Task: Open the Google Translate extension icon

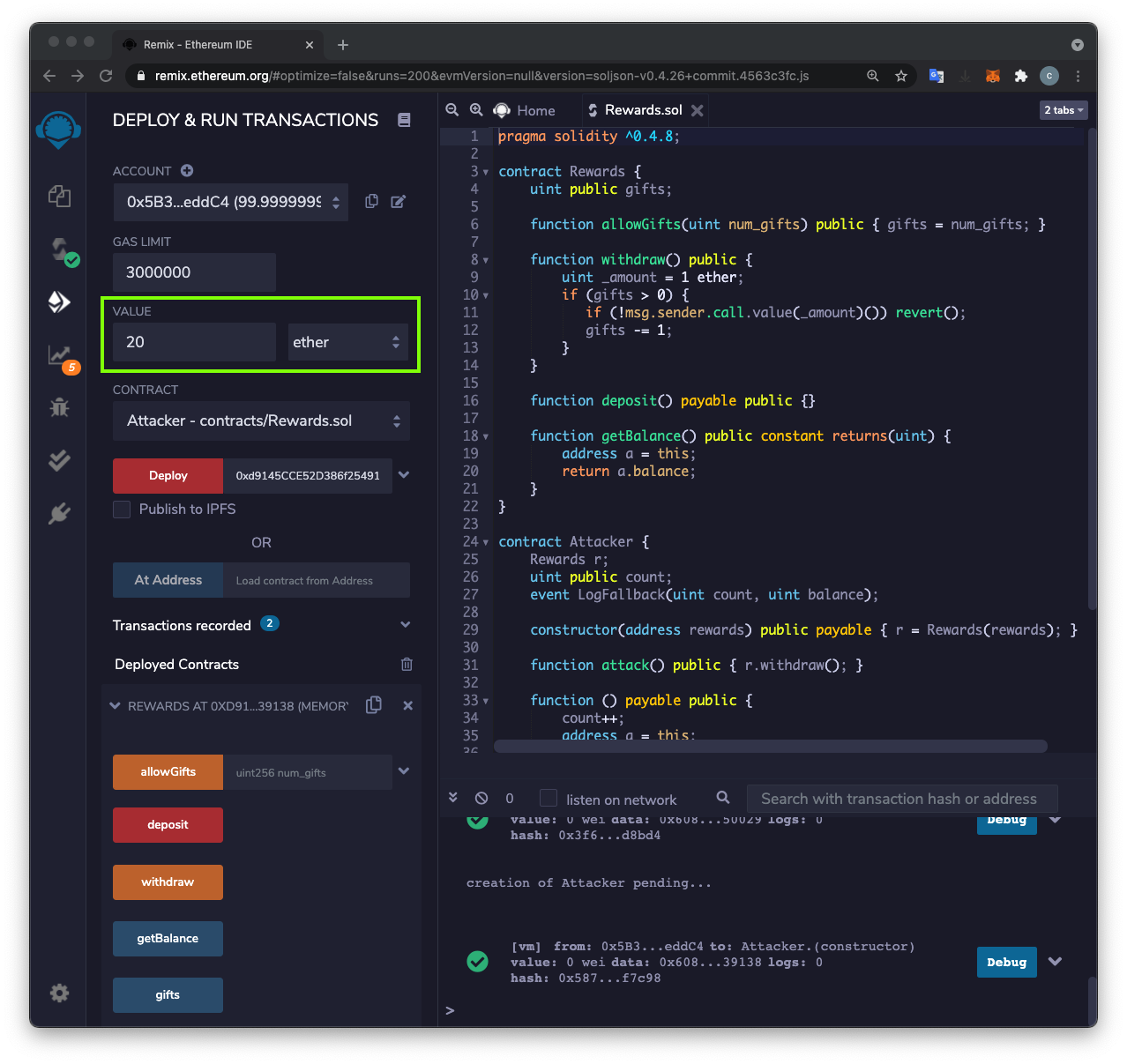Action: (937, 76)
